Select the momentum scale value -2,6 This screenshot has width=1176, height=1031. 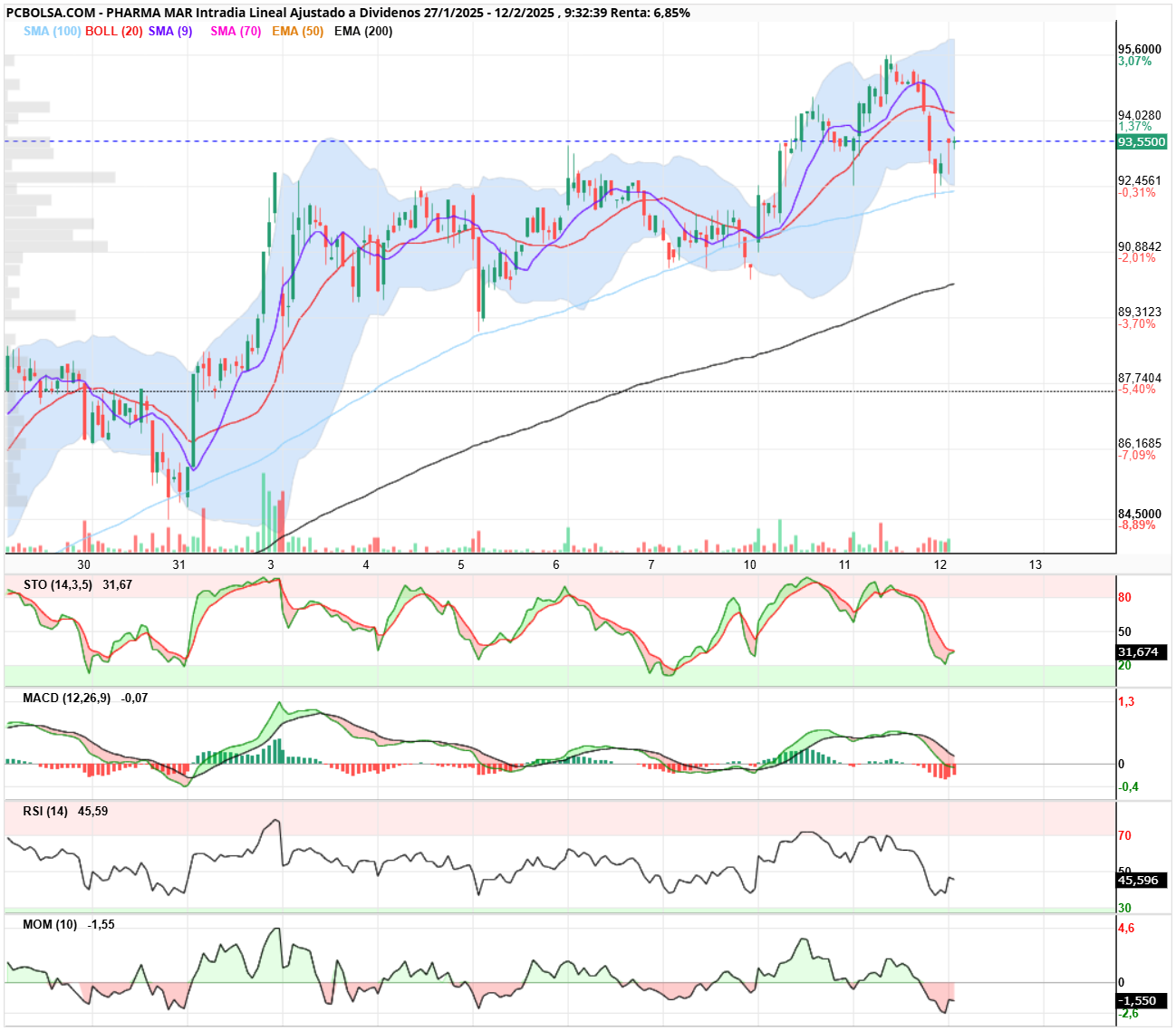[1128, 1013]
